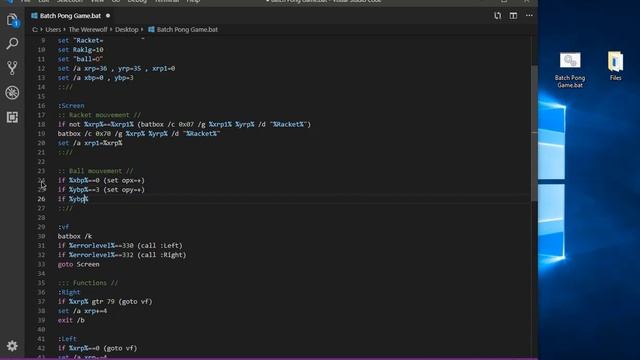This screenshot has width=640, height=360.
Task: Open the Source Control view
Action: [12, 68]
